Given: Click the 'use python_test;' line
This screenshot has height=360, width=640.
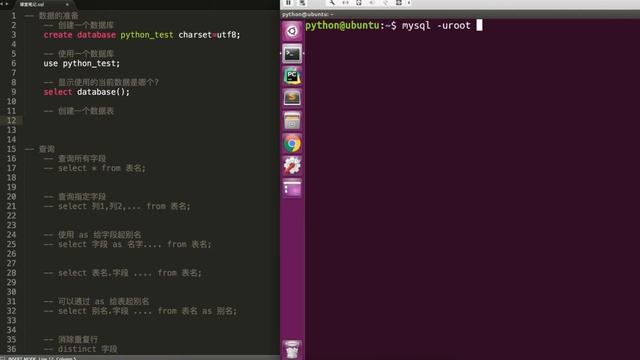Looking at the screenshot, I should click(x=82, y=64).
